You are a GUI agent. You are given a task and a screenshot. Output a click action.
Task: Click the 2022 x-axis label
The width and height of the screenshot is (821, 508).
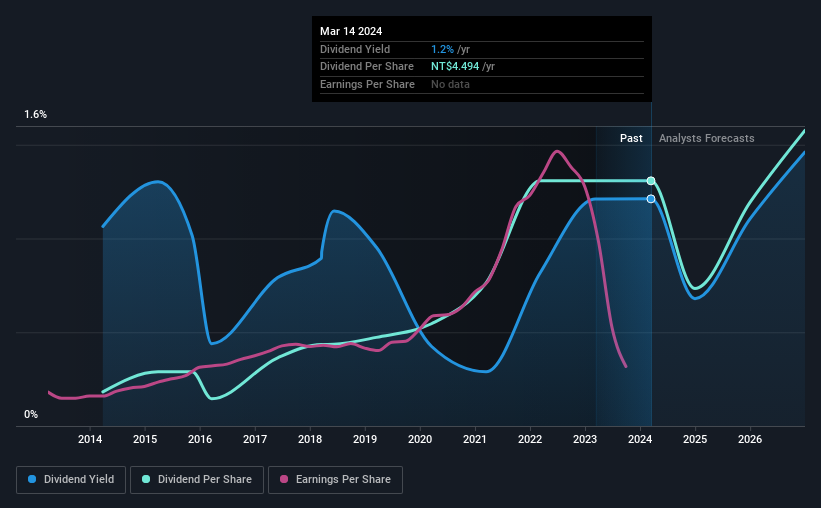[530, 439]
